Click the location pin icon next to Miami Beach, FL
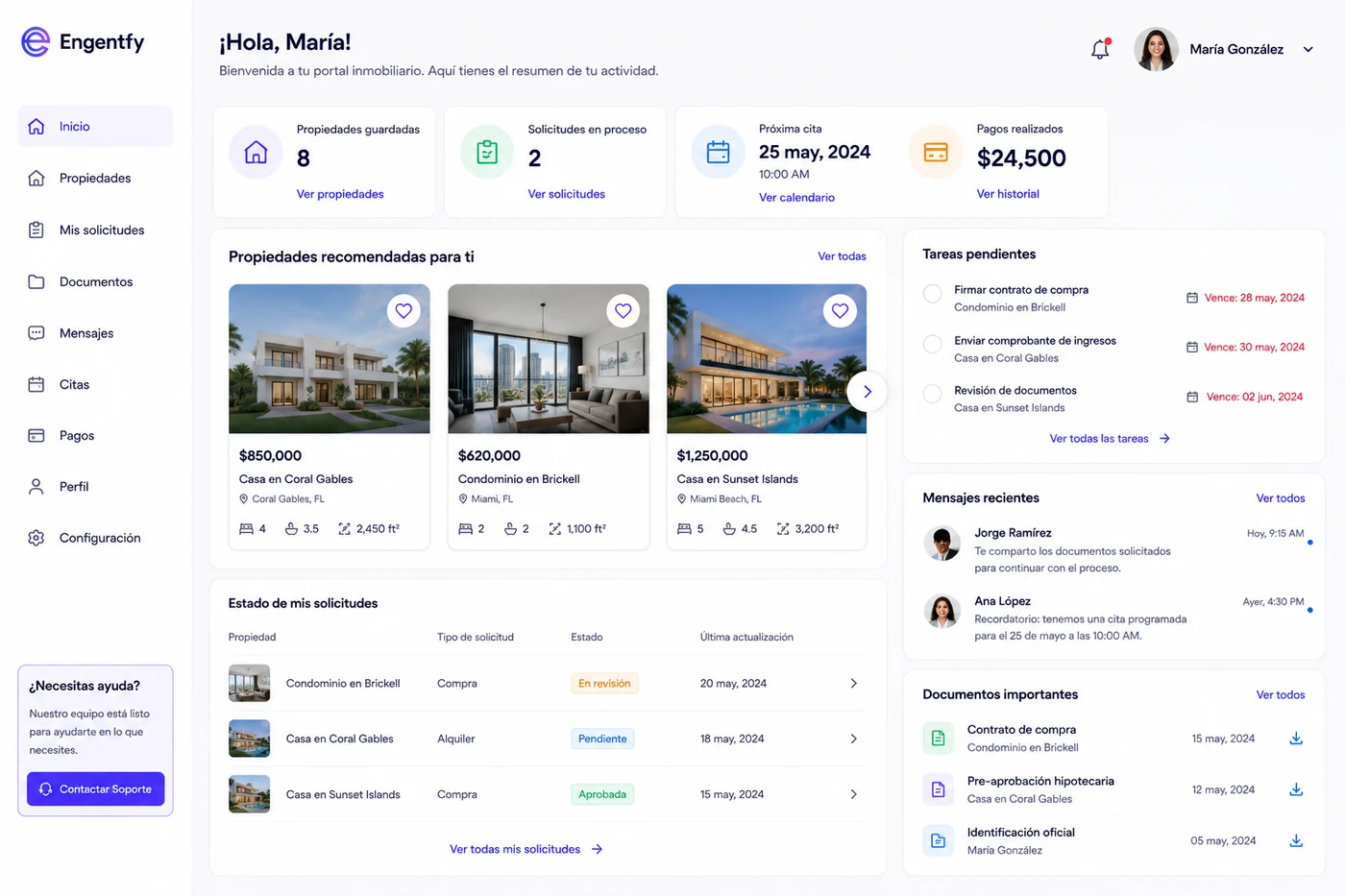The image size is (1345, 896). (682, 499)
